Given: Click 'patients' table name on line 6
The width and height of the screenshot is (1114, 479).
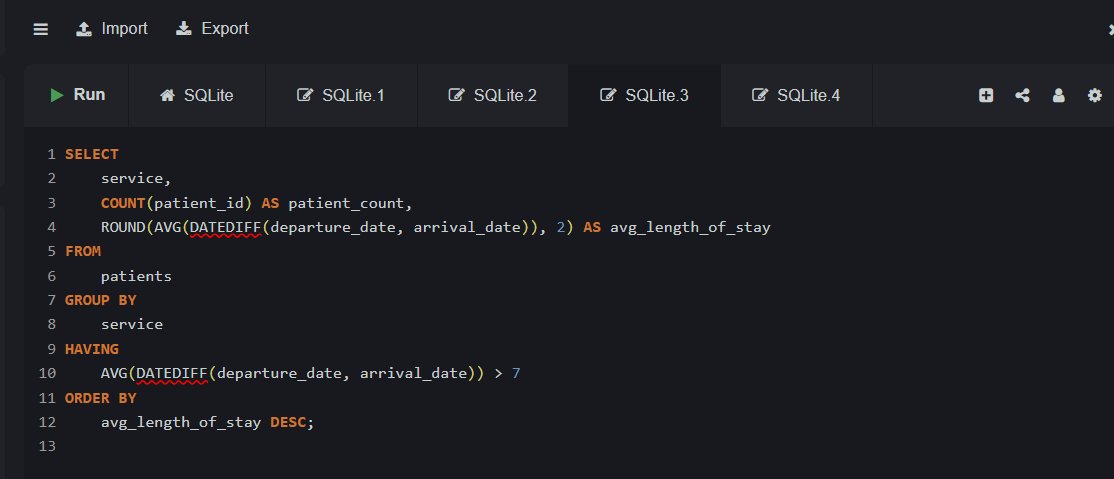Looking at the screenshot, I should (136, 276).
